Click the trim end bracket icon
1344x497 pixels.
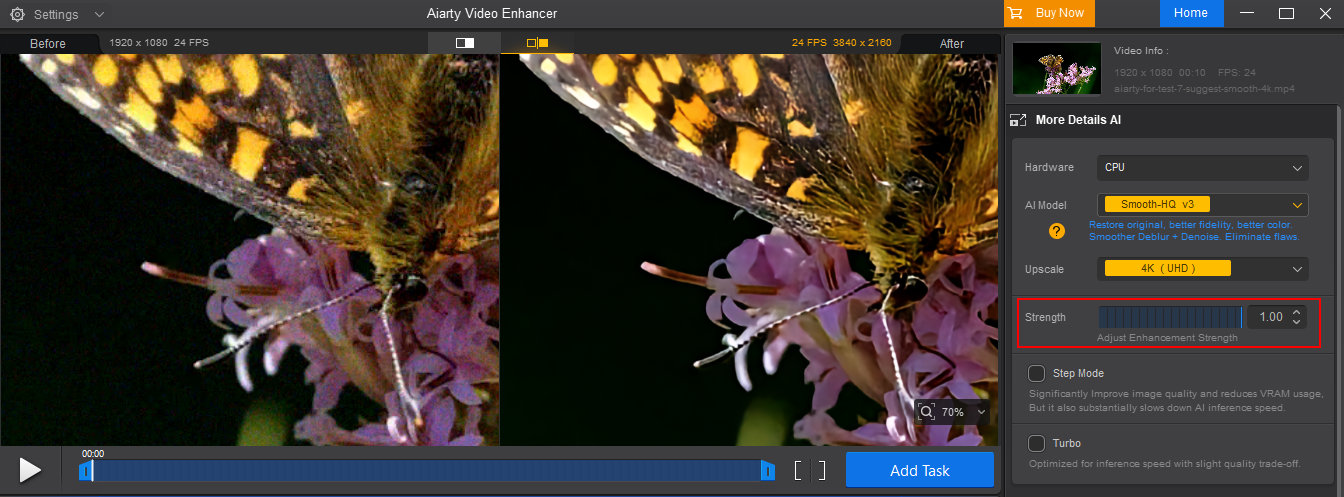822,471
